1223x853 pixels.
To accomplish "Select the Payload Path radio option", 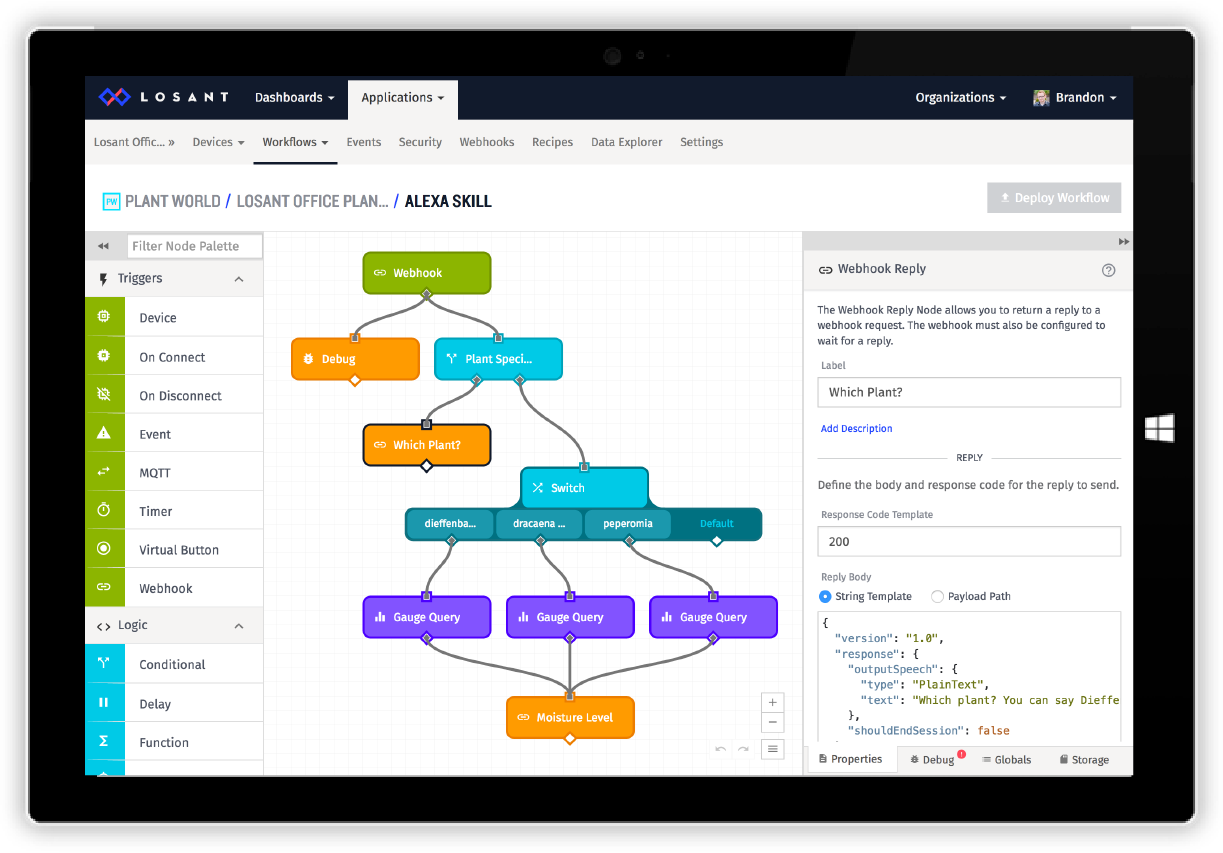I will click(937, 596).
